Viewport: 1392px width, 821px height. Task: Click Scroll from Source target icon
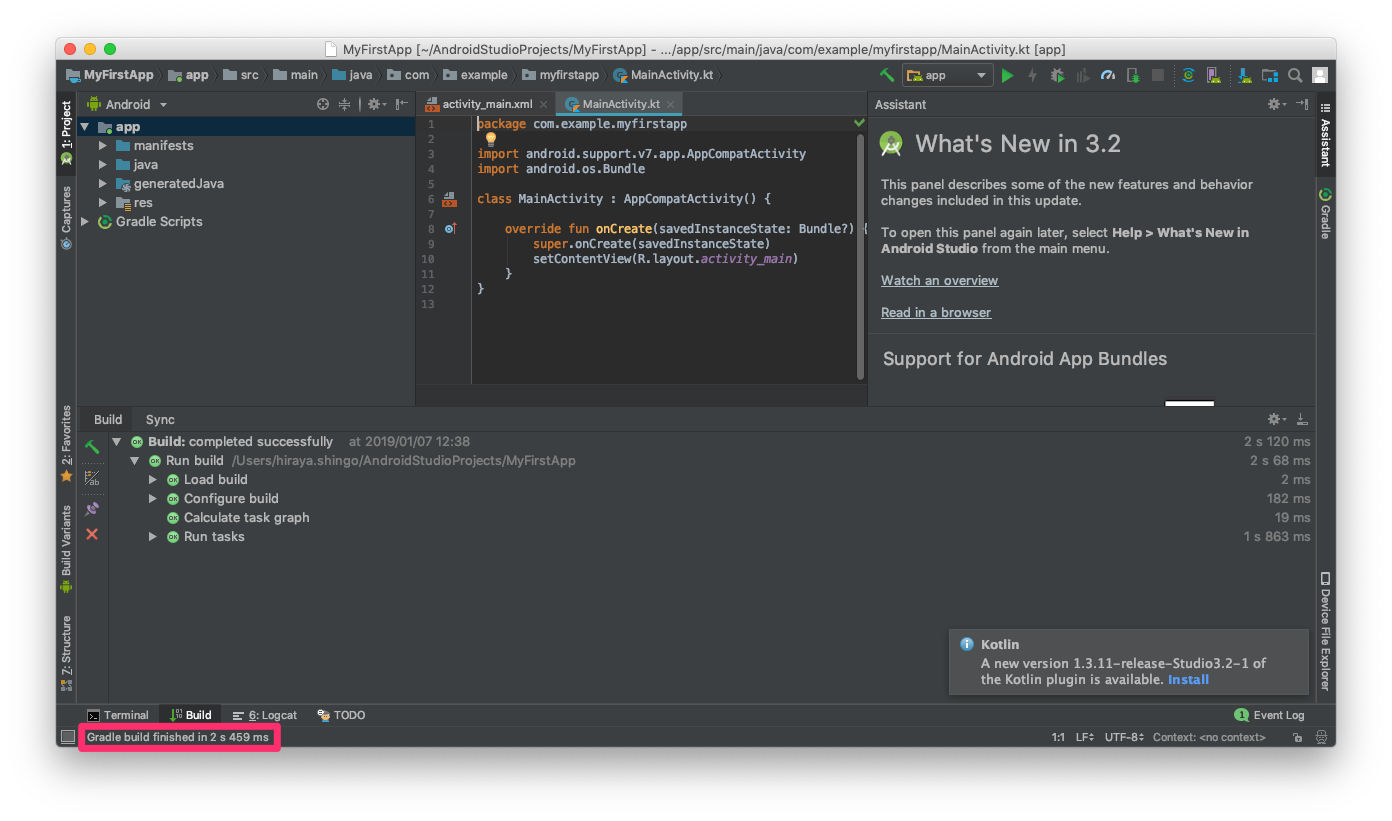coord(323,104)
